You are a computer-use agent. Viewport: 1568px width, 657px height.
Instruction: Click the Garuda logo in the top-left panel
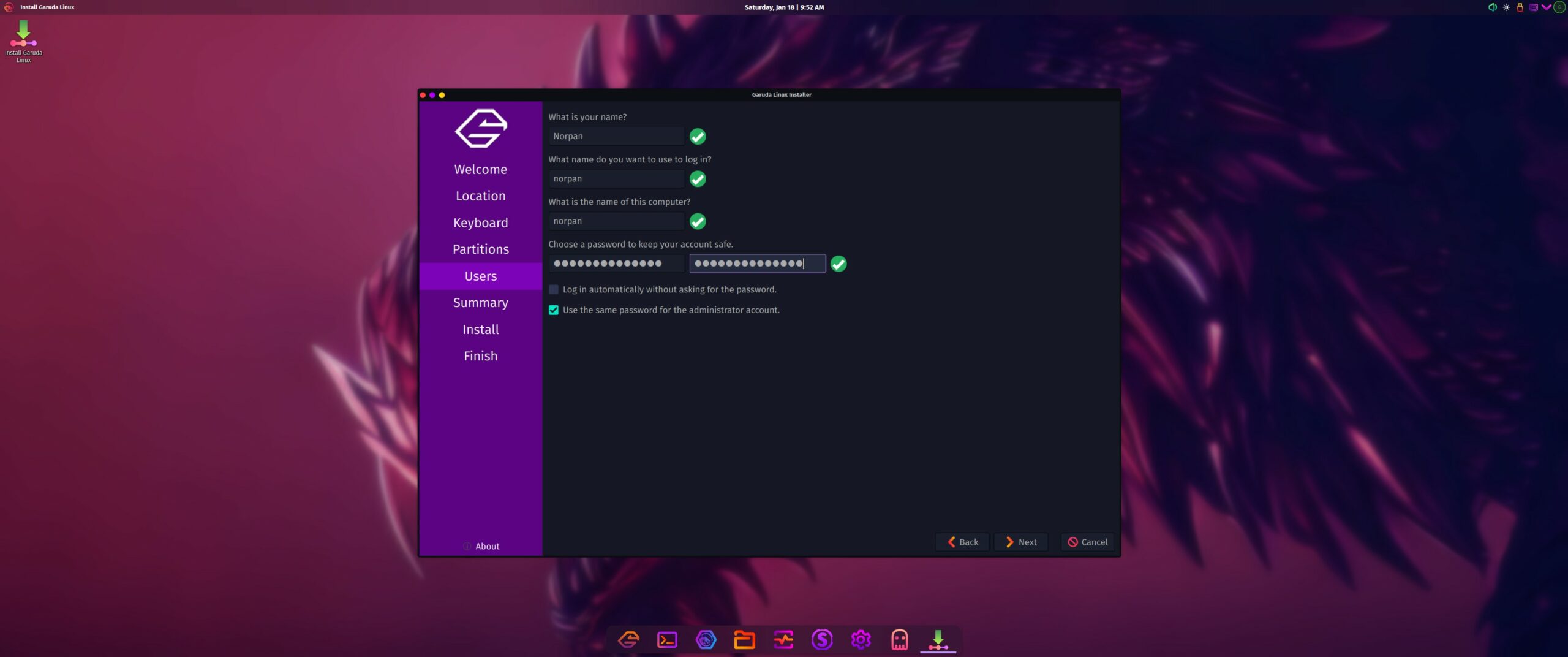9,7
